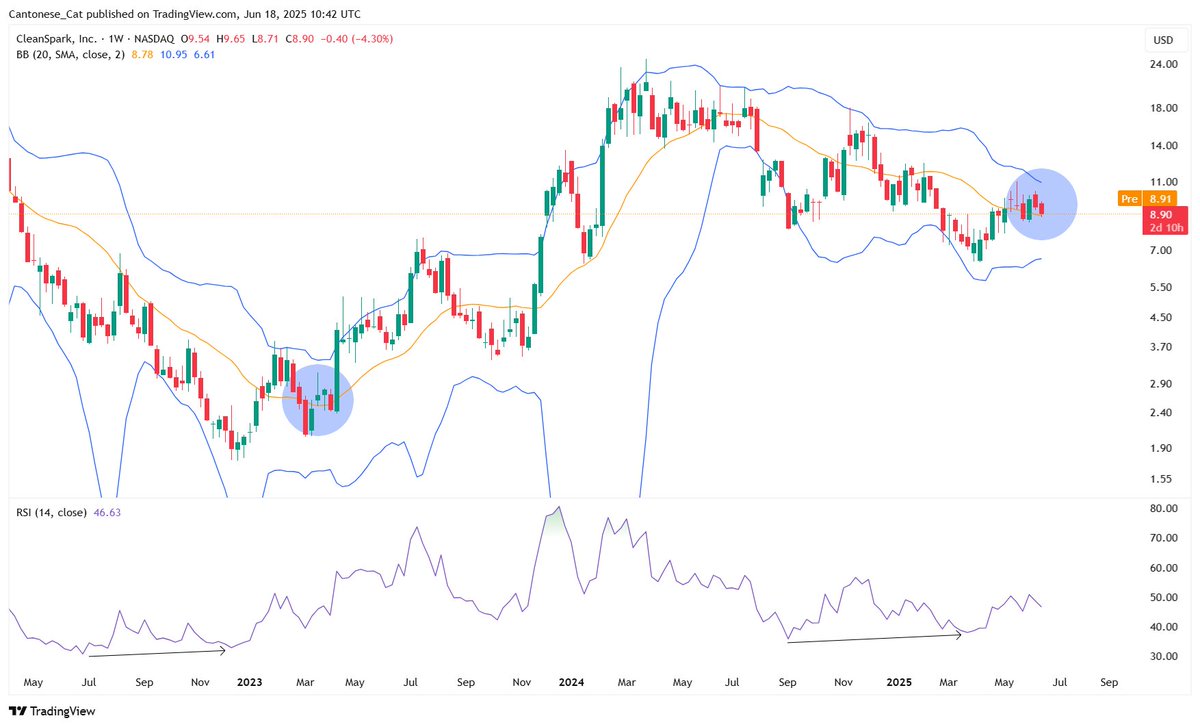The height and width of the screenshot is (727, 1200).
Task: Click the red 8.90 last price label
Action: (x=1161, y=214)
